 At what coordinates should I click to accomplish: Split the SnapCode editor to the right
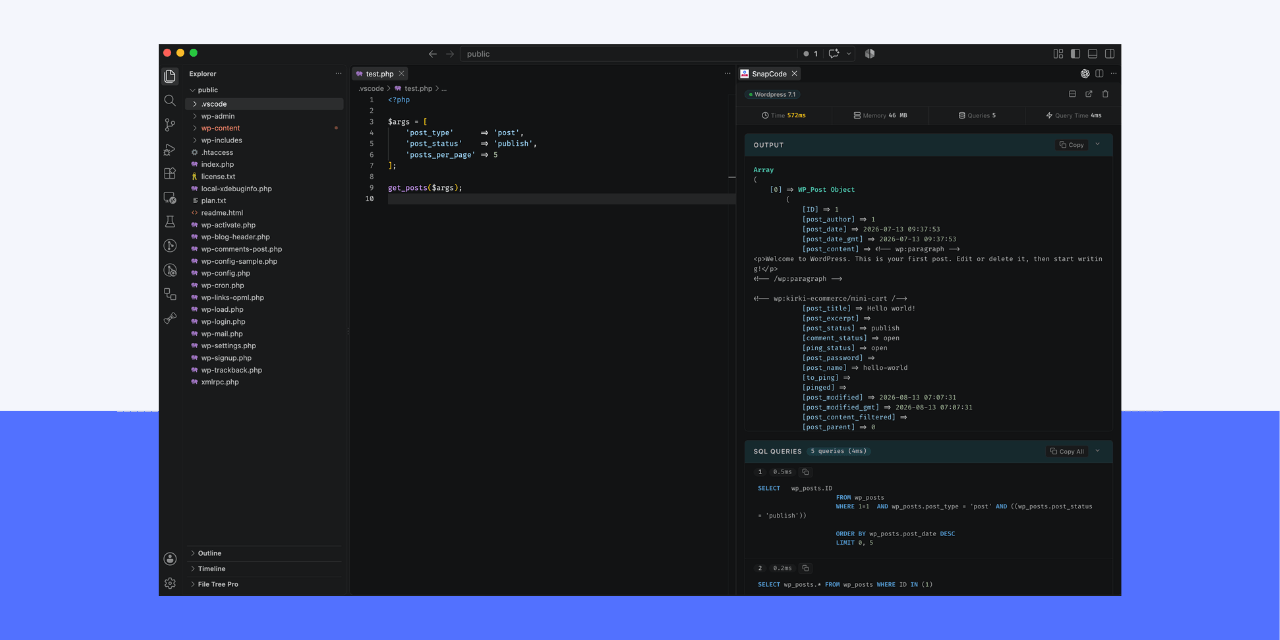pyautogui.click(x=1099, y=73)
